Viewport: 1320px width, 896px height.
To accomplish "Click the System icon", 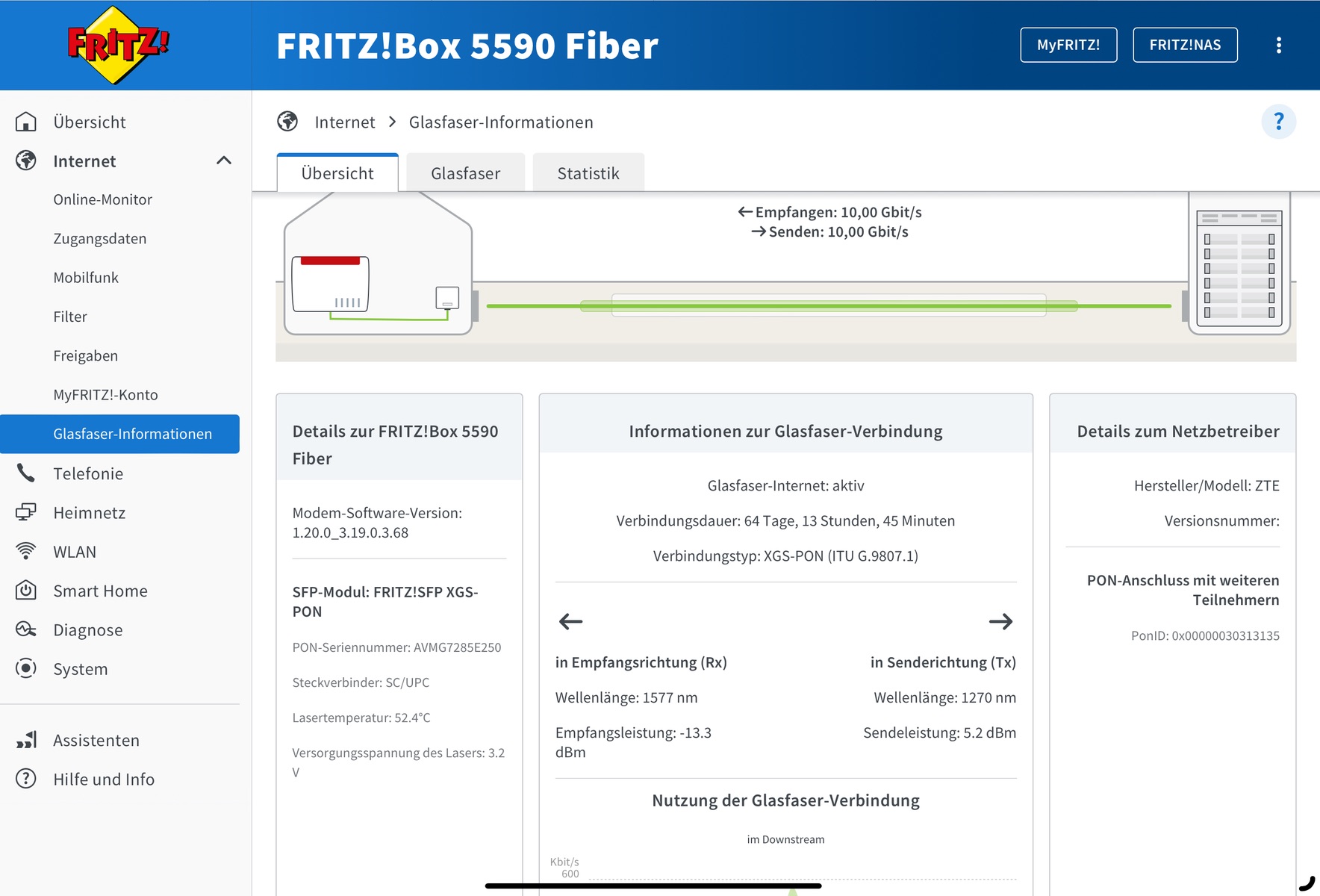I will pyautogui.click(x=26, y=668).
